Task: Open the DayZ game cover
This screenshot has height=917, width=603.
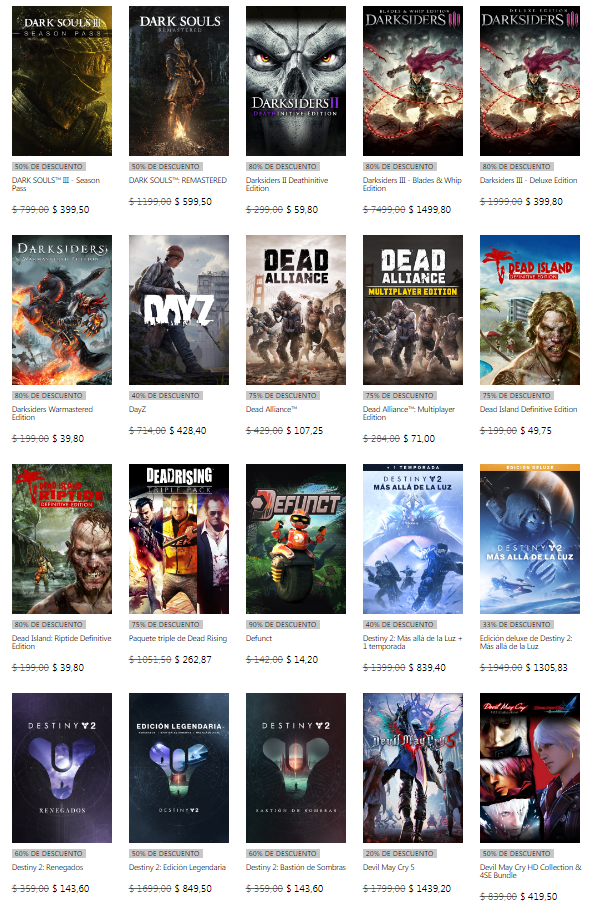Action: tap(179, 310)
